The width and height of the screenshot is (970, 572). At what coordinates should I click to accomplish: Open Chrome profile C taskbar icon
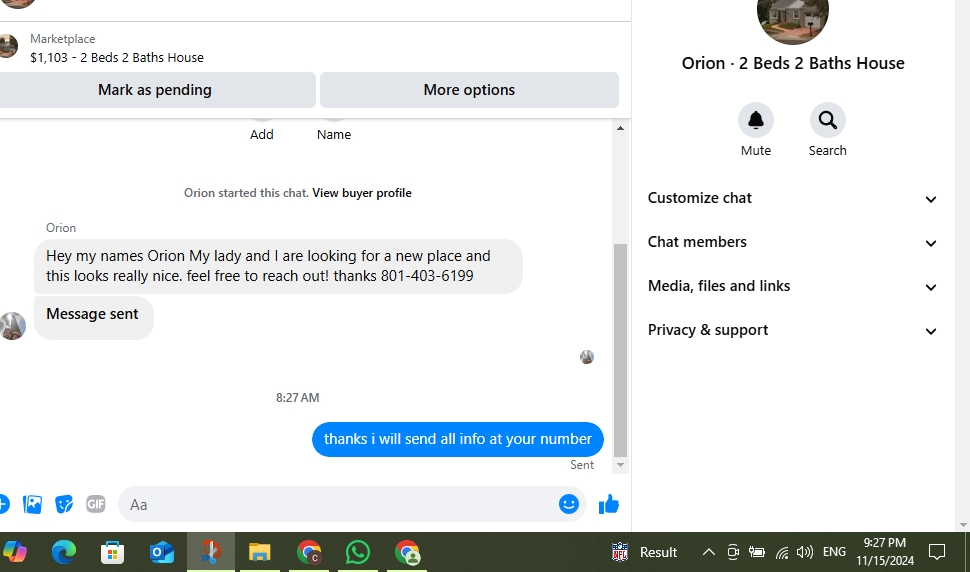point(309,552)
